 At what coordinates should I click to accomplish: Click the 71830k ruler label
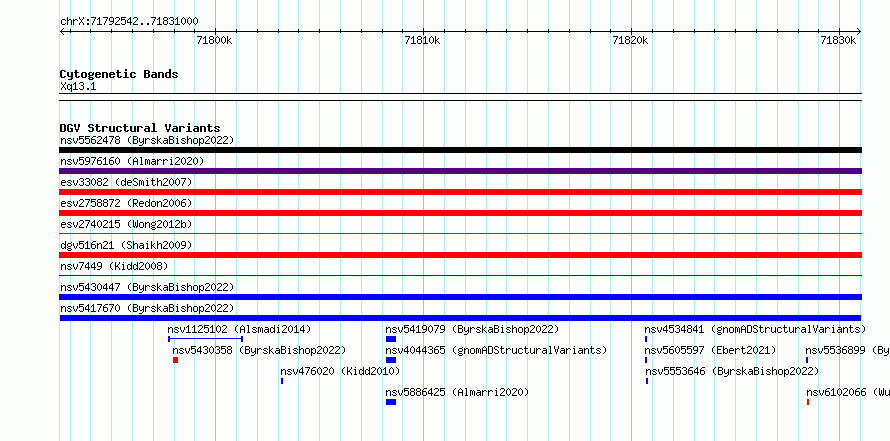point(838,40)
